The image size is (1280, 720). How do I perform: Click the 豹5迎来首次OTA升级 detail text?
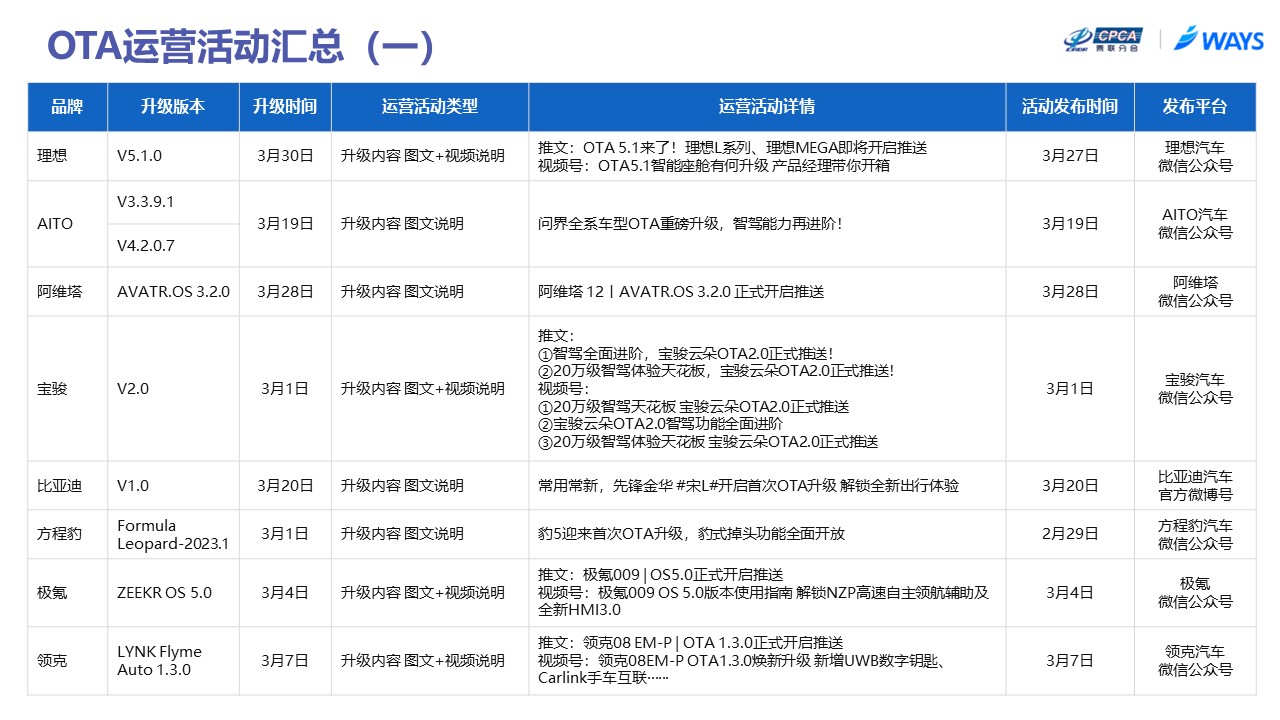click(691, 534)
